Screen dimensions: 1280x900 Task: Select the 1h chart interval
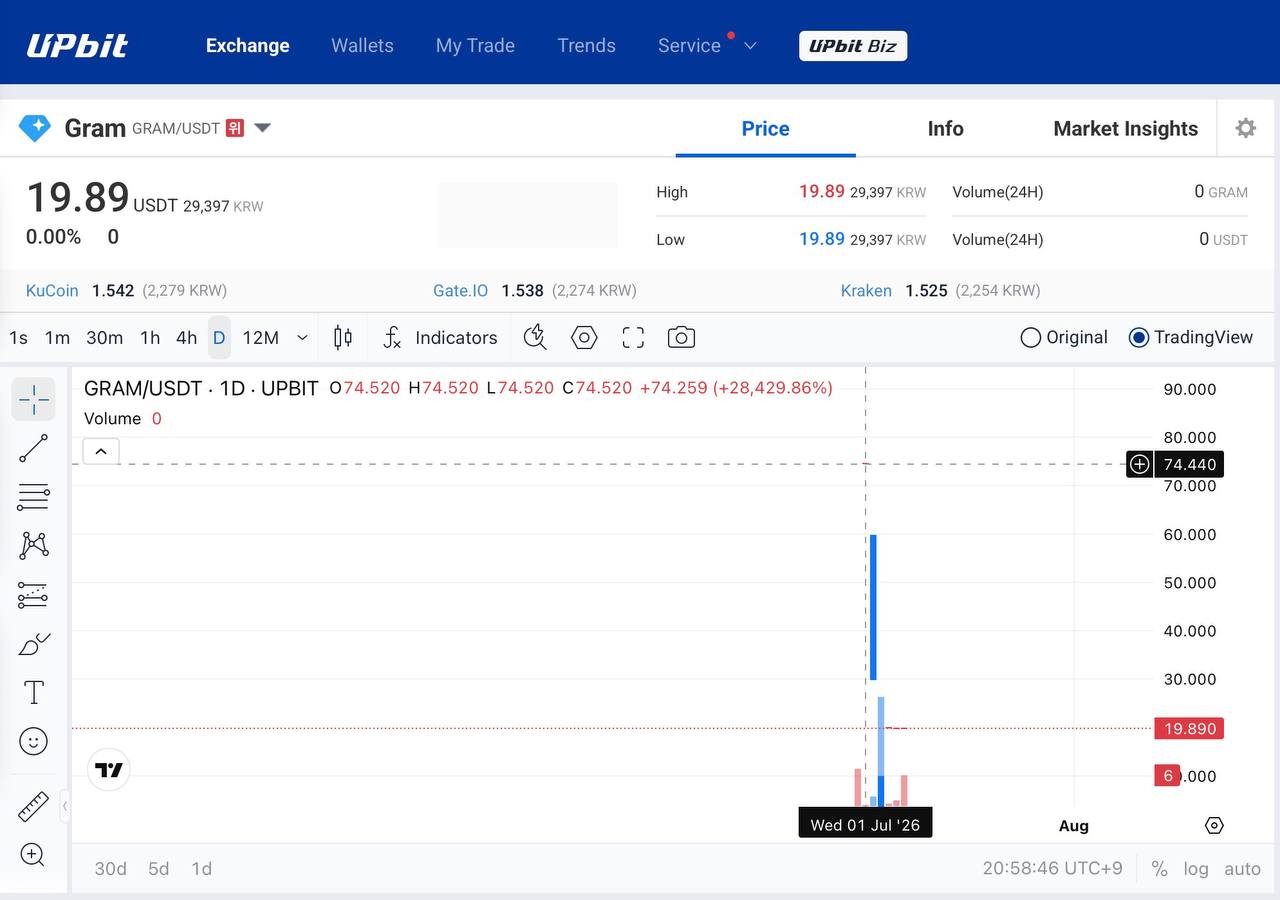pyautogui.click(x=150, y=338)
